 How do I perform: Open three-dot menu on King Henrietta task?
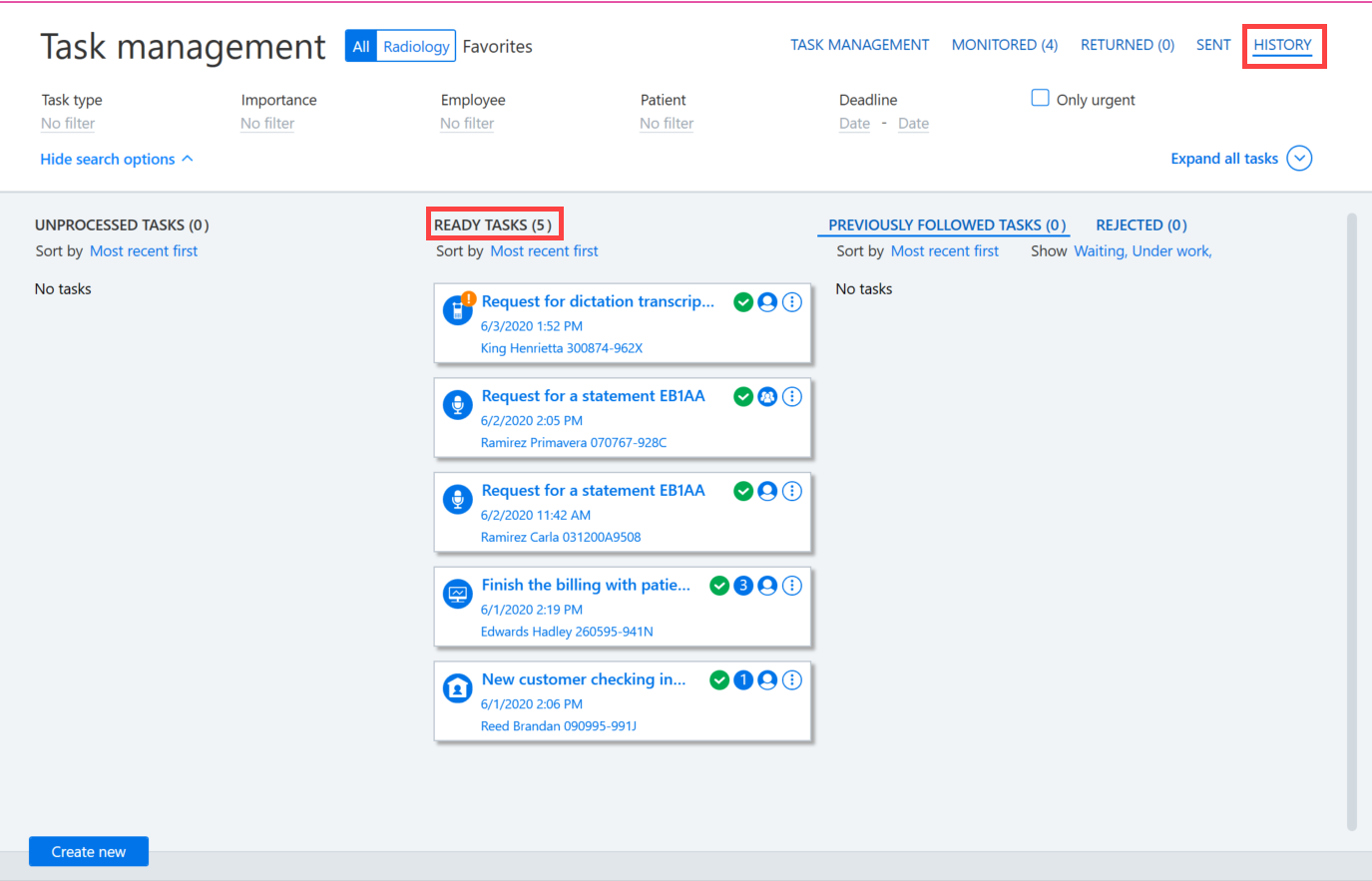coord(792,302)
